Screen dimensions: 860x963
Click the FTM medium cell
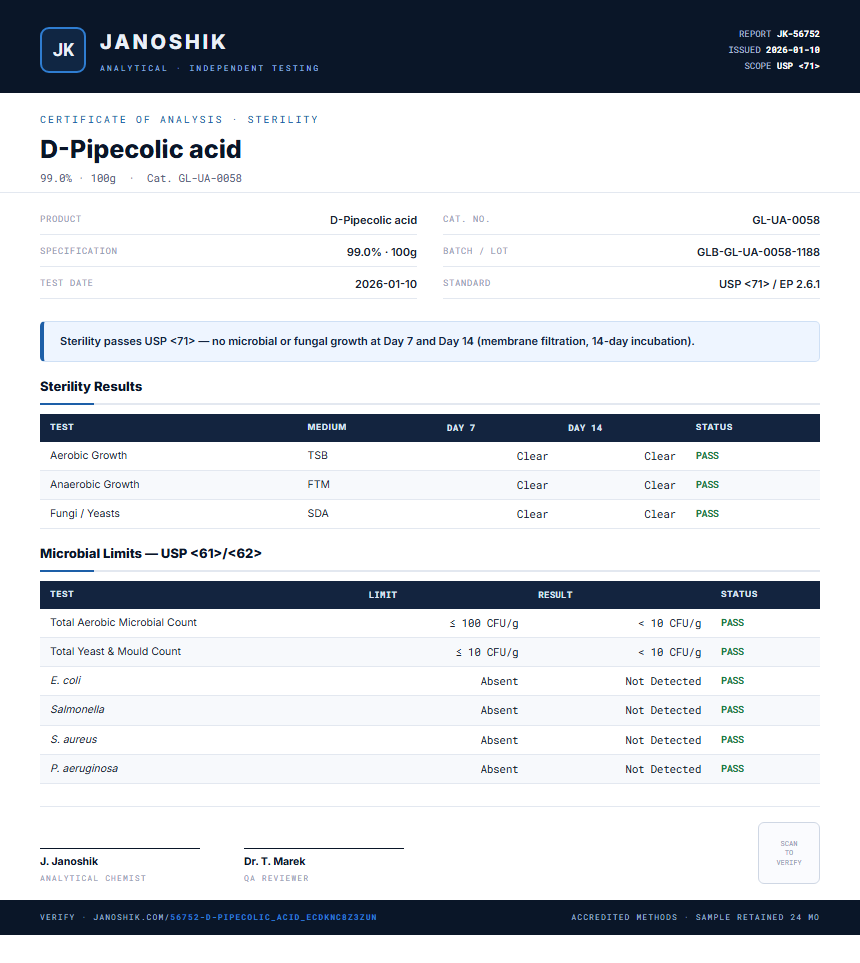point(318,484)
